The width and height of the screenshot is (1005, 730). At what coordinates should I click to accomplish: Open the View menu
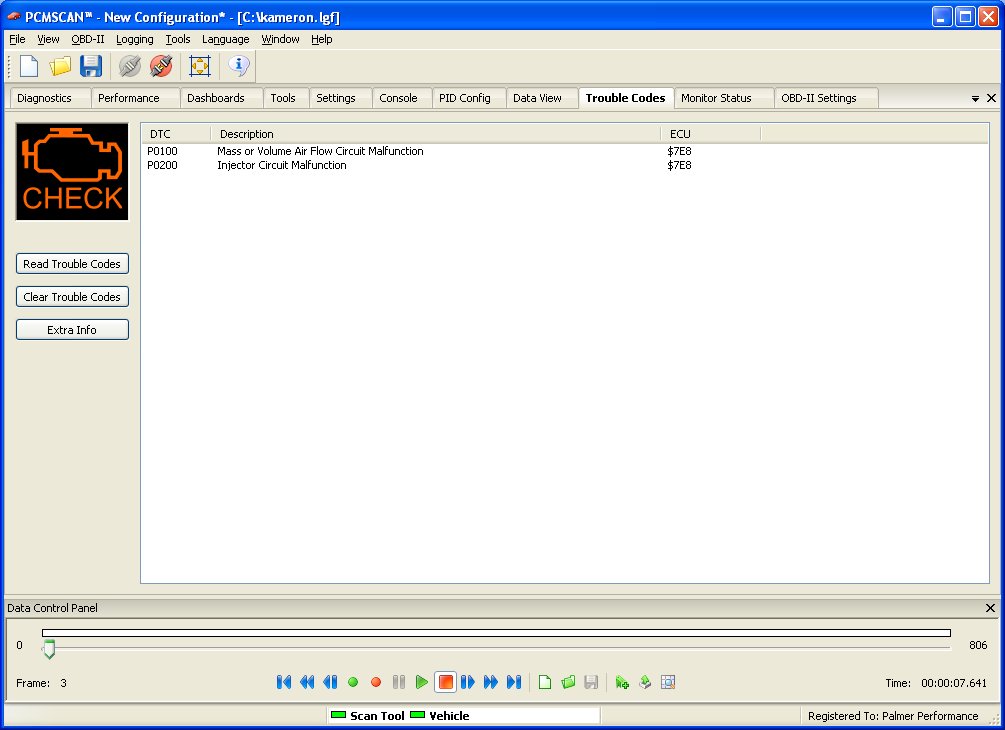pos(48,39)
